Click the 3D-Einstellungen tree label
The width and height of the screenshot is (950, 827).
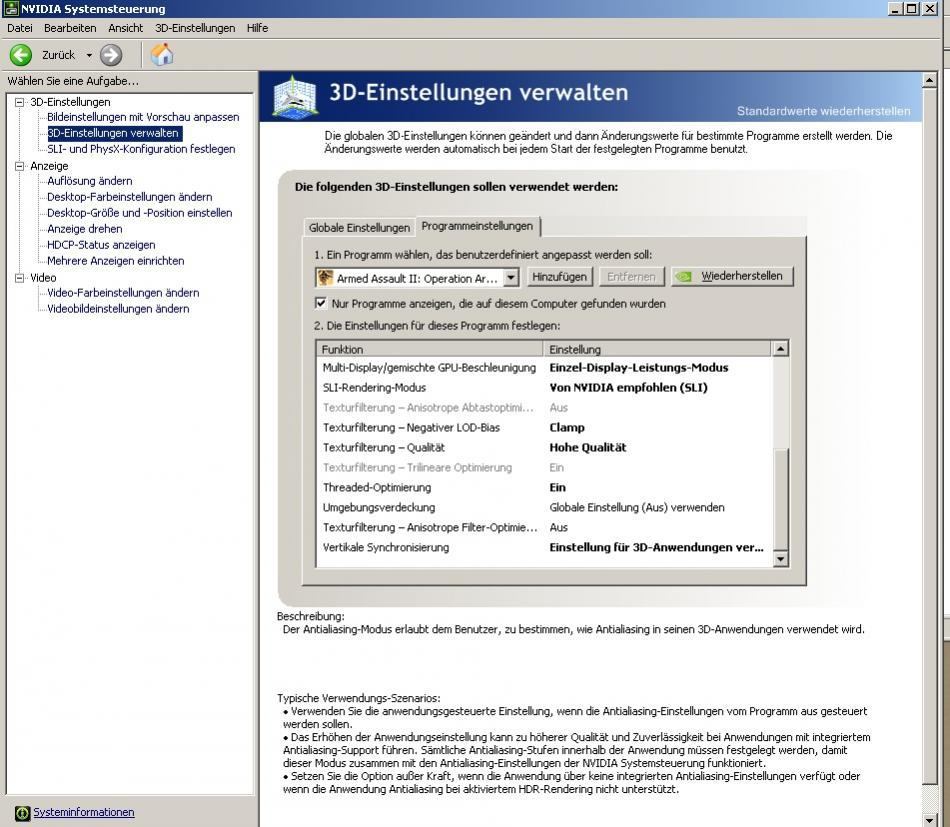tap(70, 102)
